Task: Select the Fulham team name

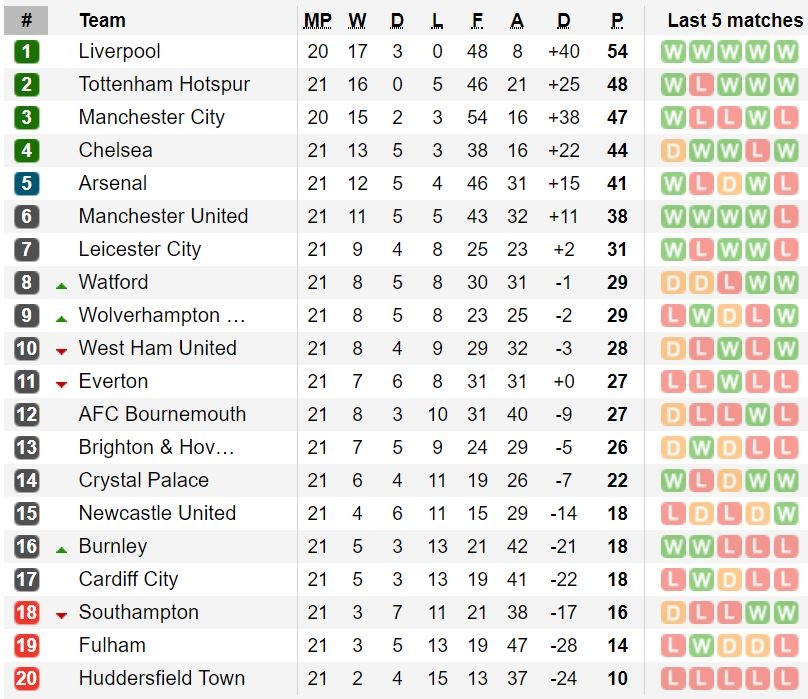Action: pyautogui.click(x=112, y=646)
